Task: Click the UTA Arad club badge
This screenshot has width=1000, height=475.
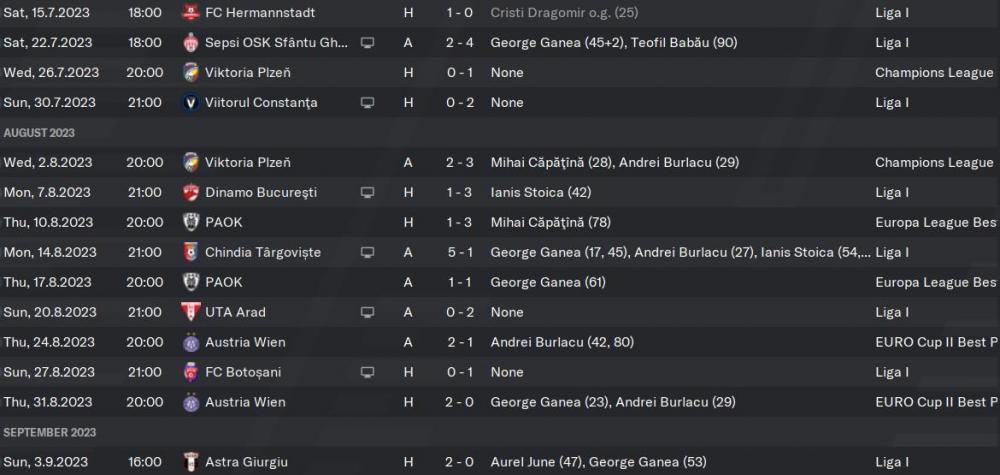Action: [190, 312]
